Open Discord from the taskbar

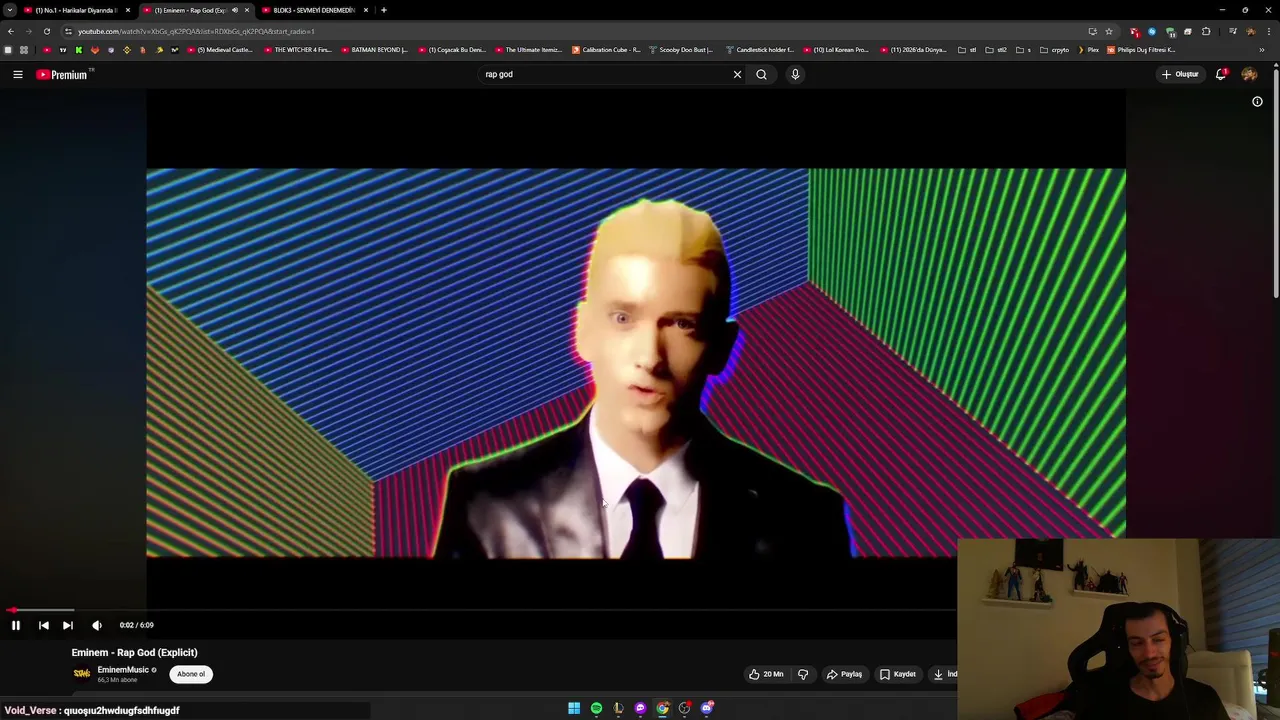point(707,708)
